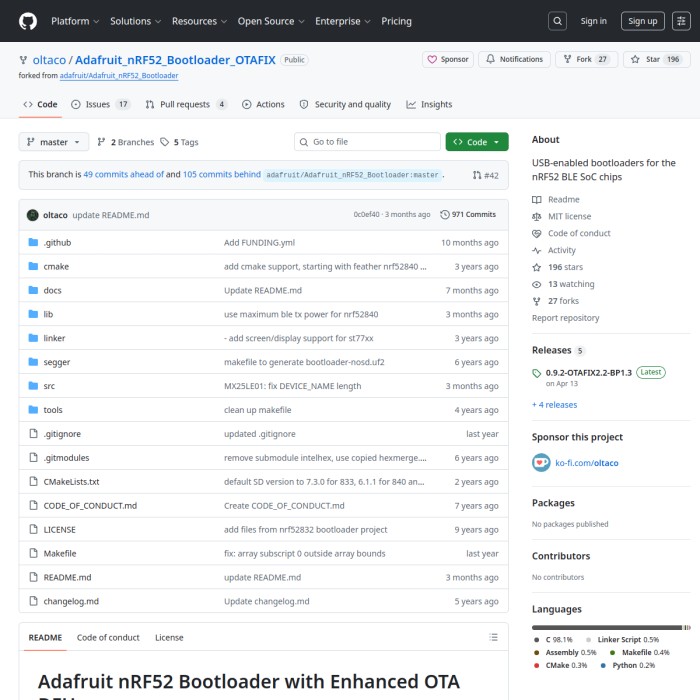Open 49 commits ahead of link
The height and width of the screenshot is (700, 700).
(x=124, y=174)
